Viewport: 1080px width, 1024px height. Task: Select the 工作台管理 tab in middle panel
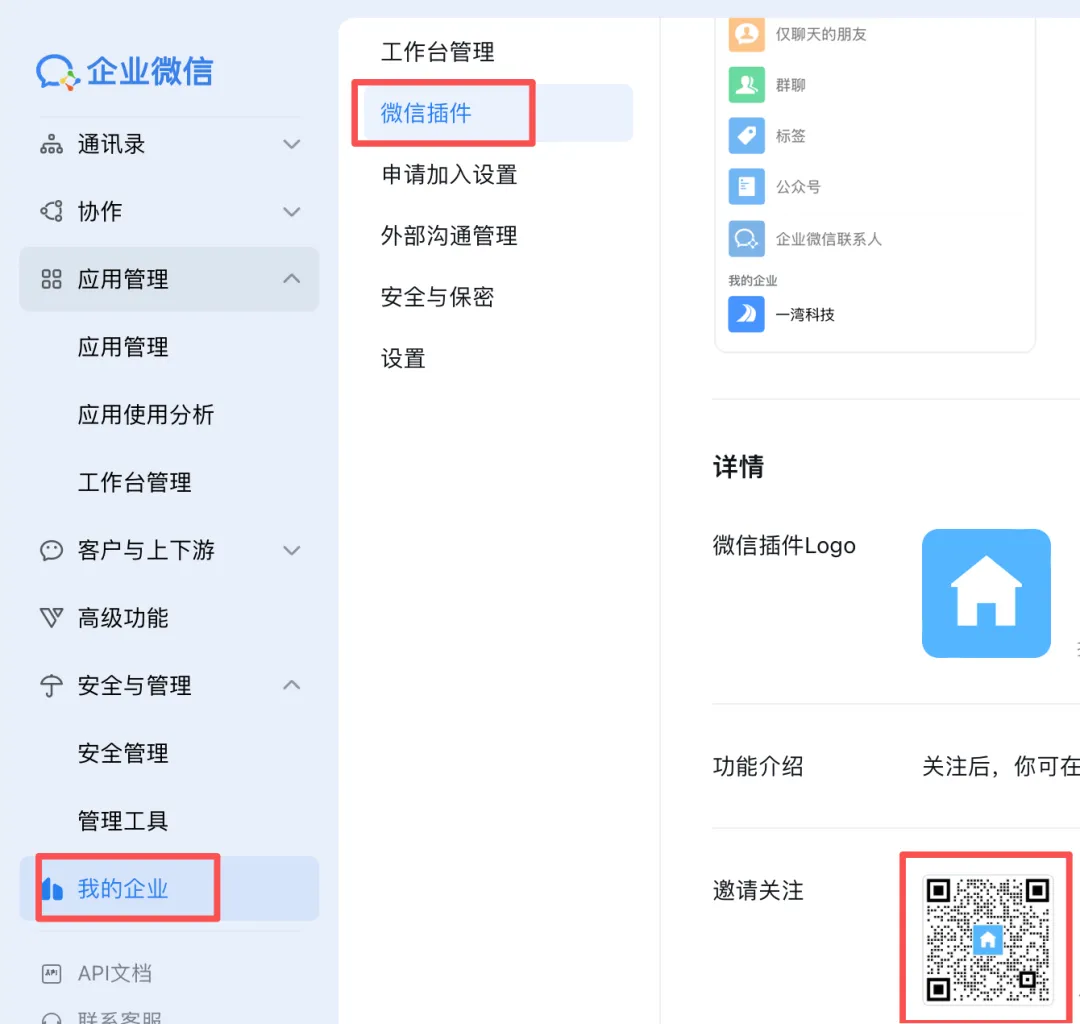(438, 52)
